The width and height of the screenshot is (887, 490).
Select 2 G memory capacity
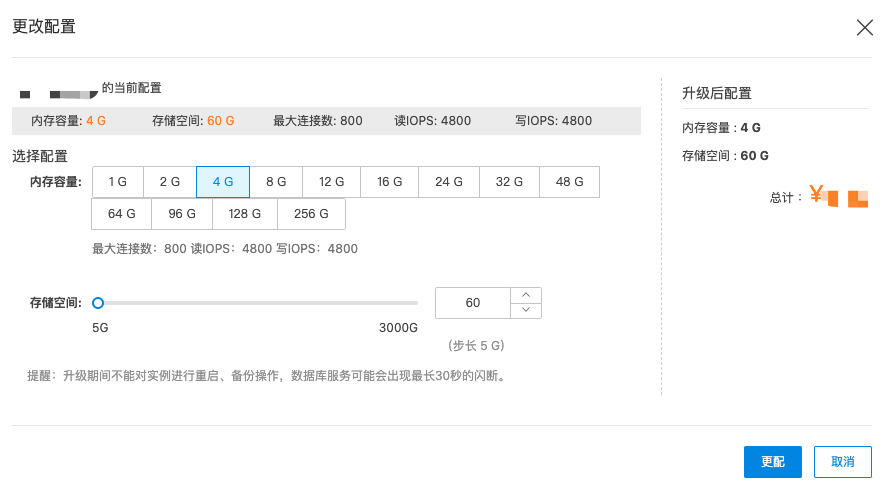pos(170,182)
